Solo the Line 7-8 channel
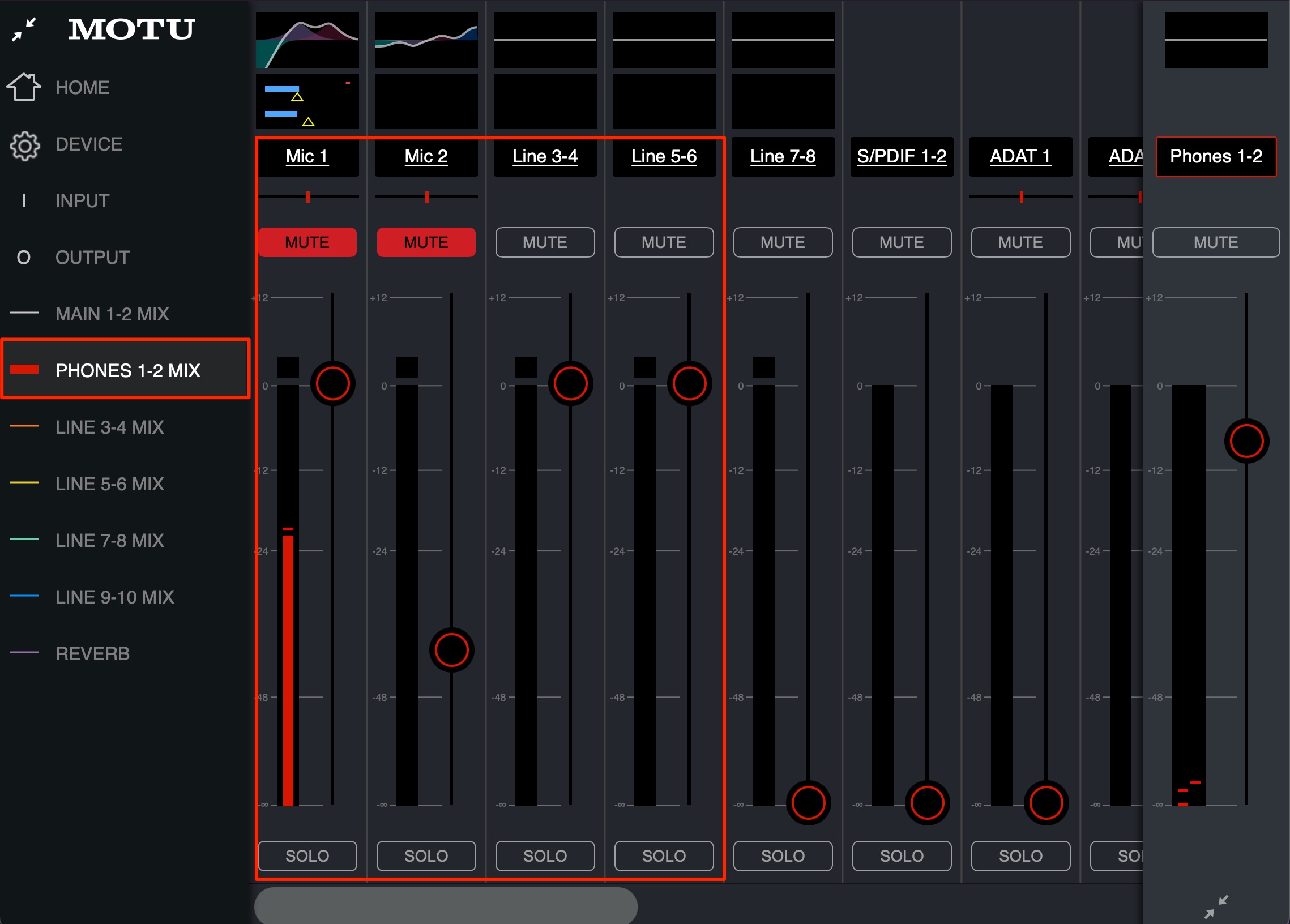 (783, 855)
